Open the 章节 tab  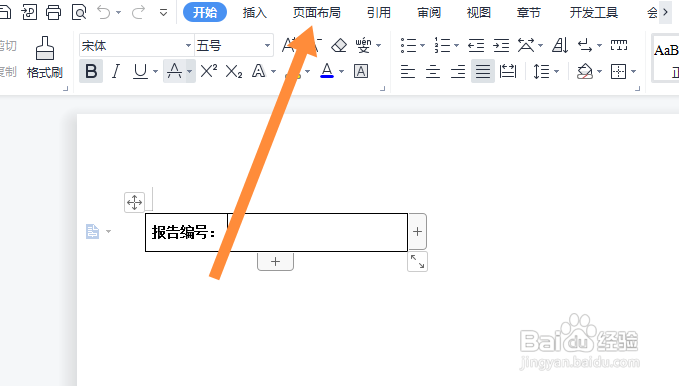529,13
